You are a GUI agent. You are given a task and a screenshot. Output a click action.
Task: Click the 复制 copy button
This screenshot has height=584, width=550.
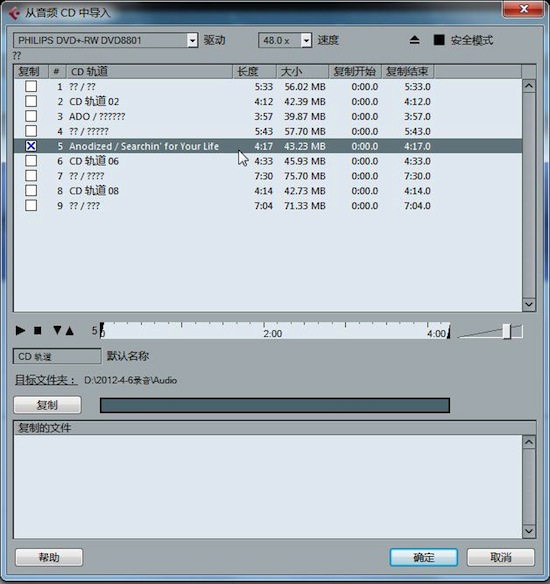47,405
